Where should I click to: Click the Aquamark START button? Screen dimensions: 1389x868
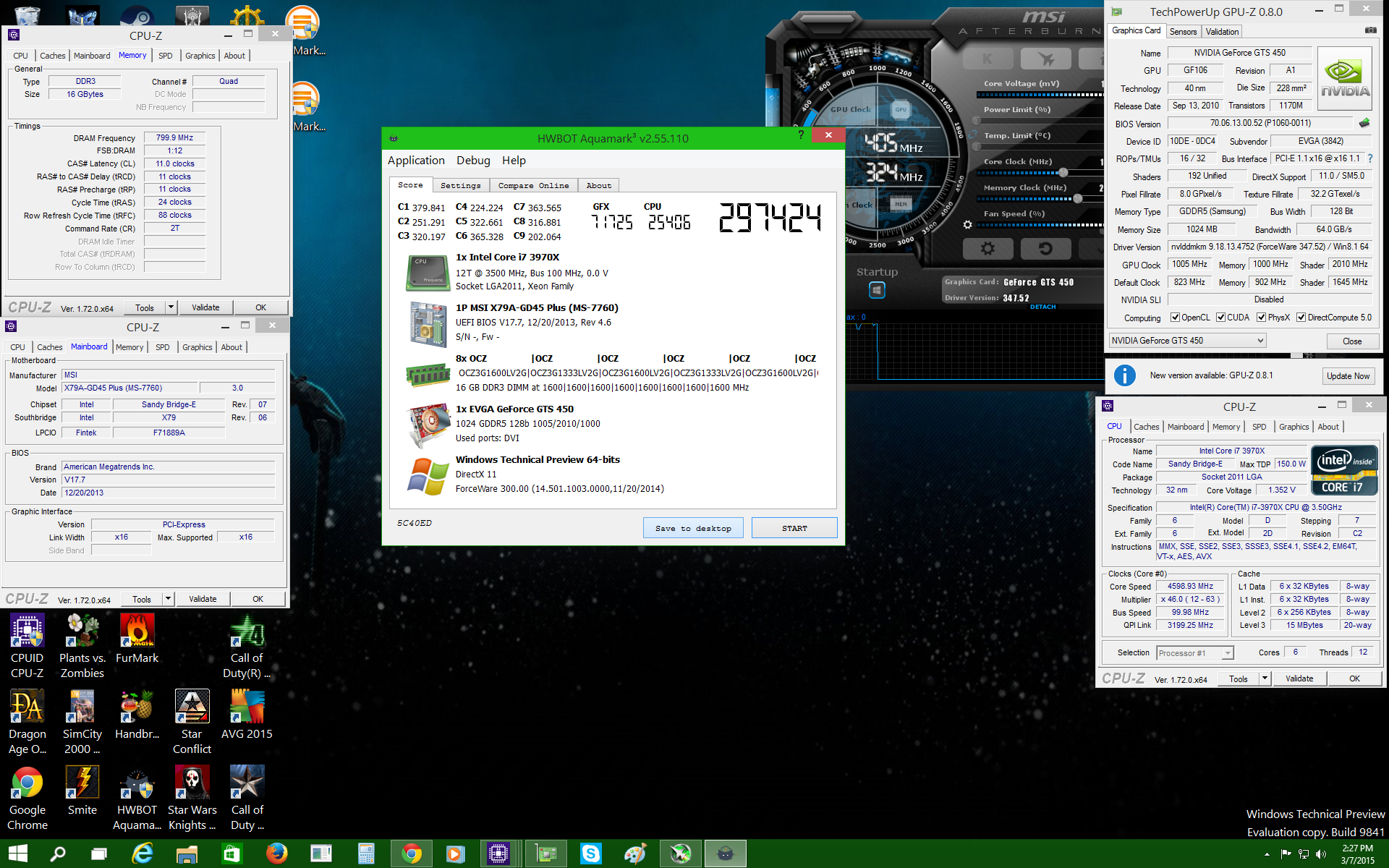click(794, 528)
